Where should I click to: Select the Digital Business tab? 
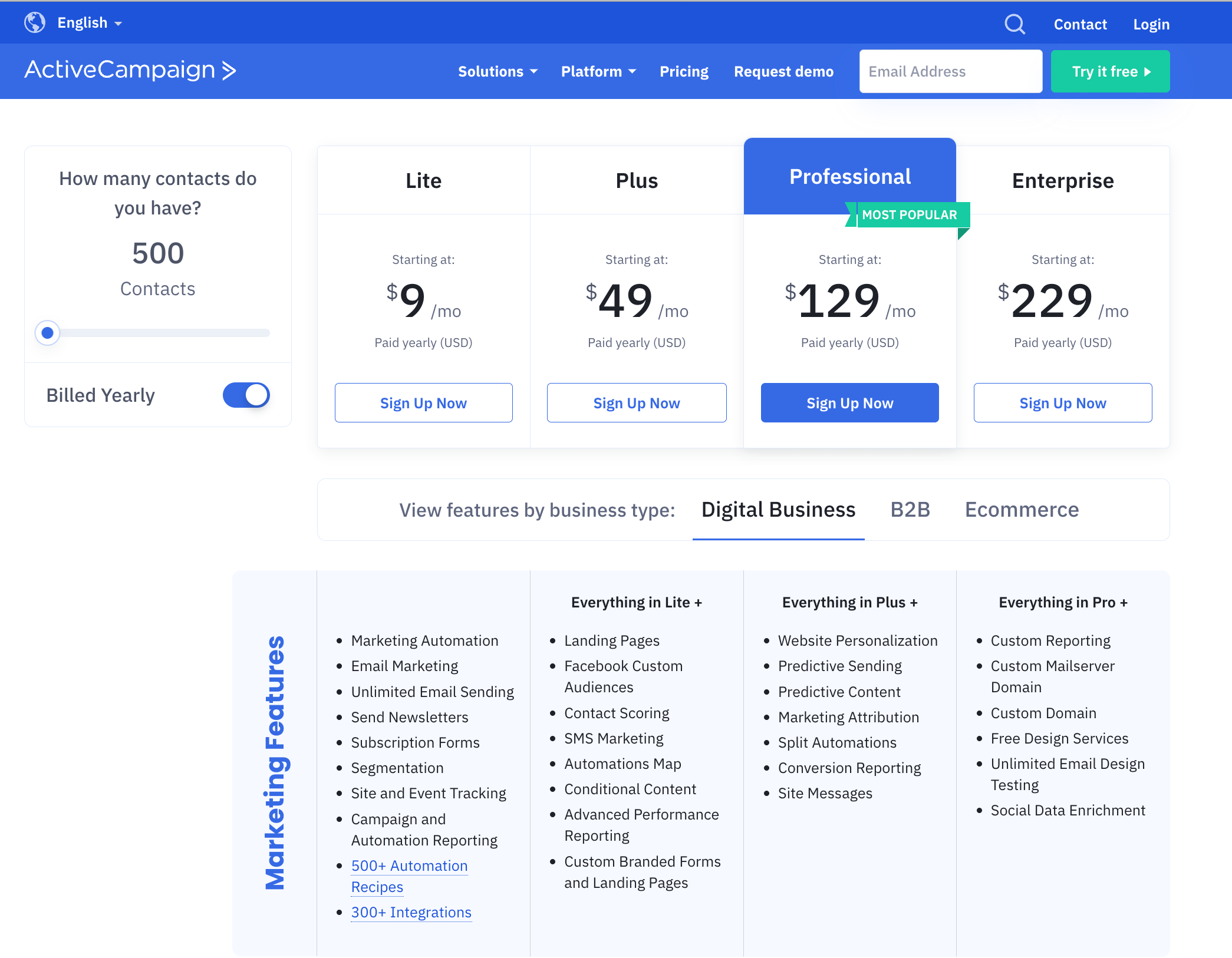(x=778, y=510)
